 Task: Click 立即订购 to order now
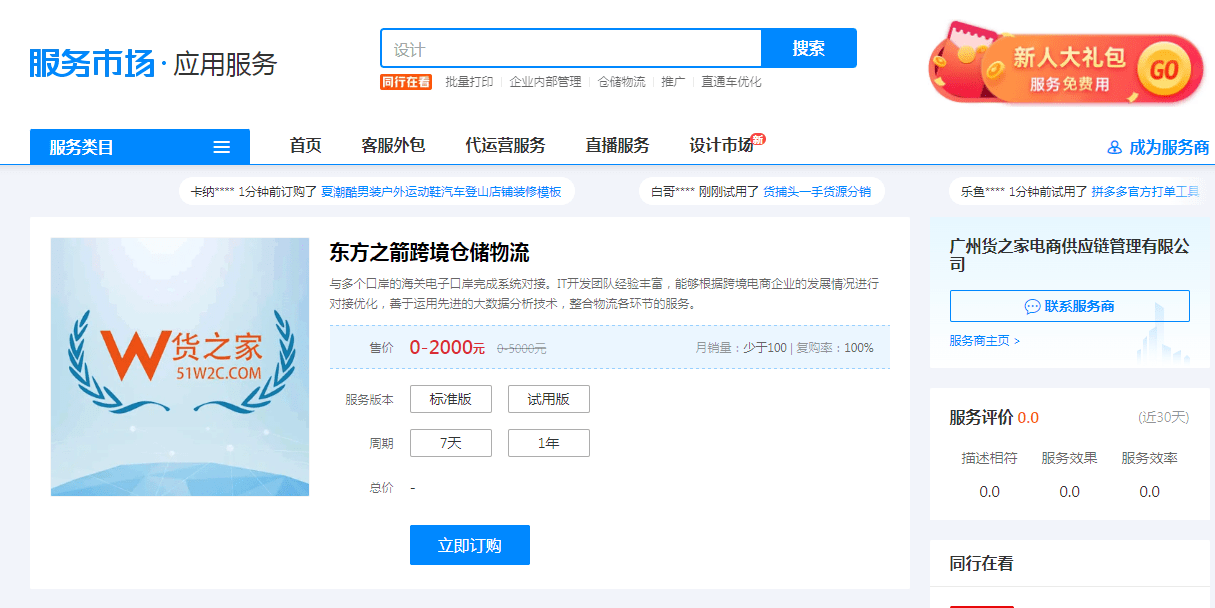pos(470,545)
